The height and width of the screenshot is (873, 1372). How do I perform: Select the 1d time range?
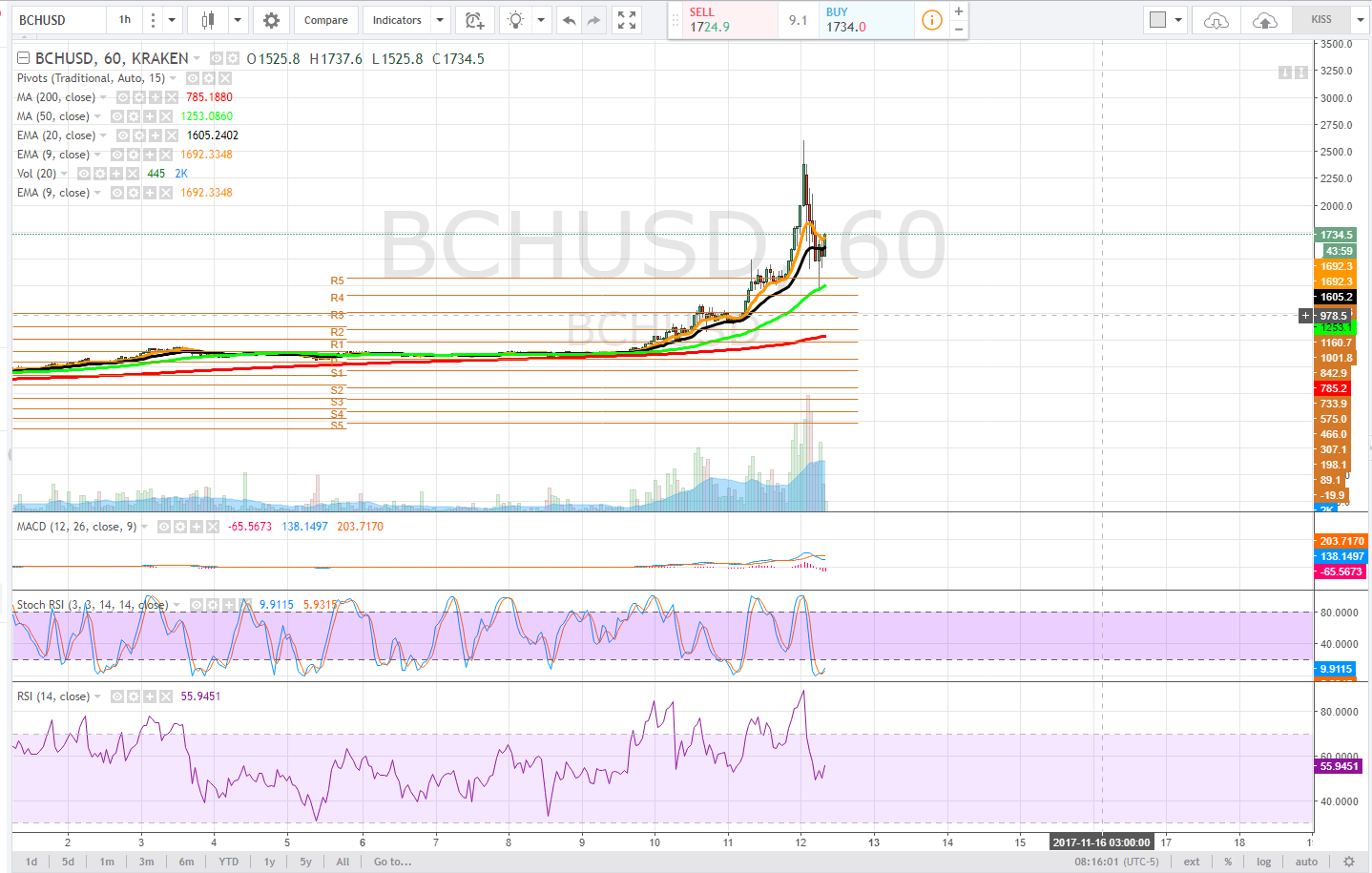[31, 862]
